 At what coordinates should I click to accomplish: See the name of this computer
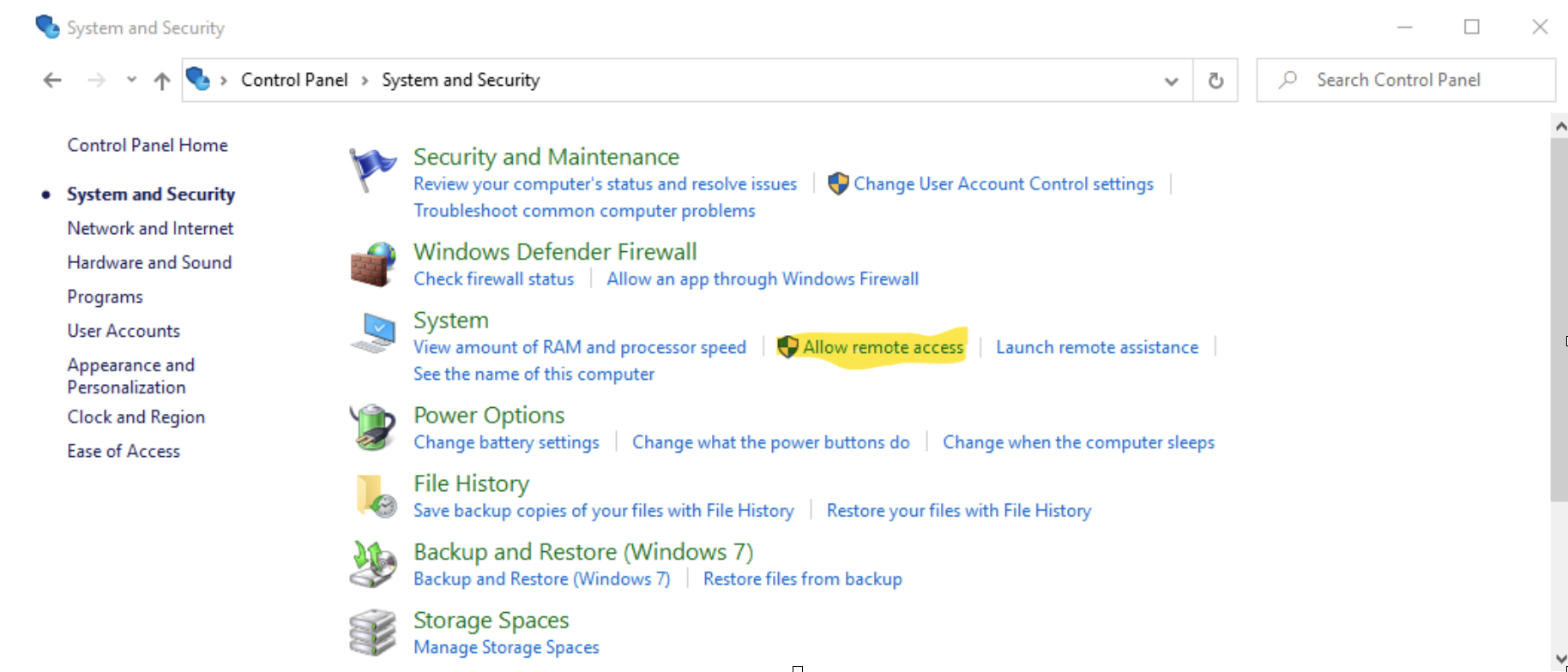534,374
